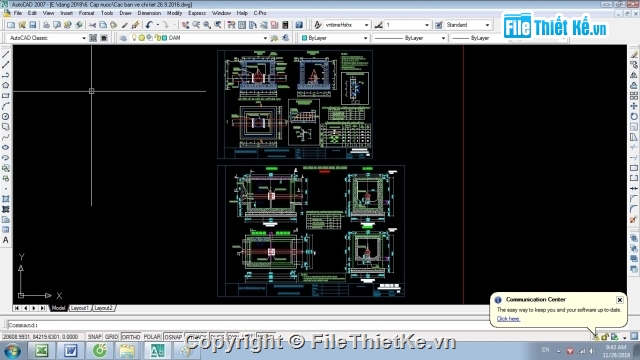This screenshot has width=640, height=360.
Task: Toggle SNAP mode in status bar
Action: click(x=94, y=337)
